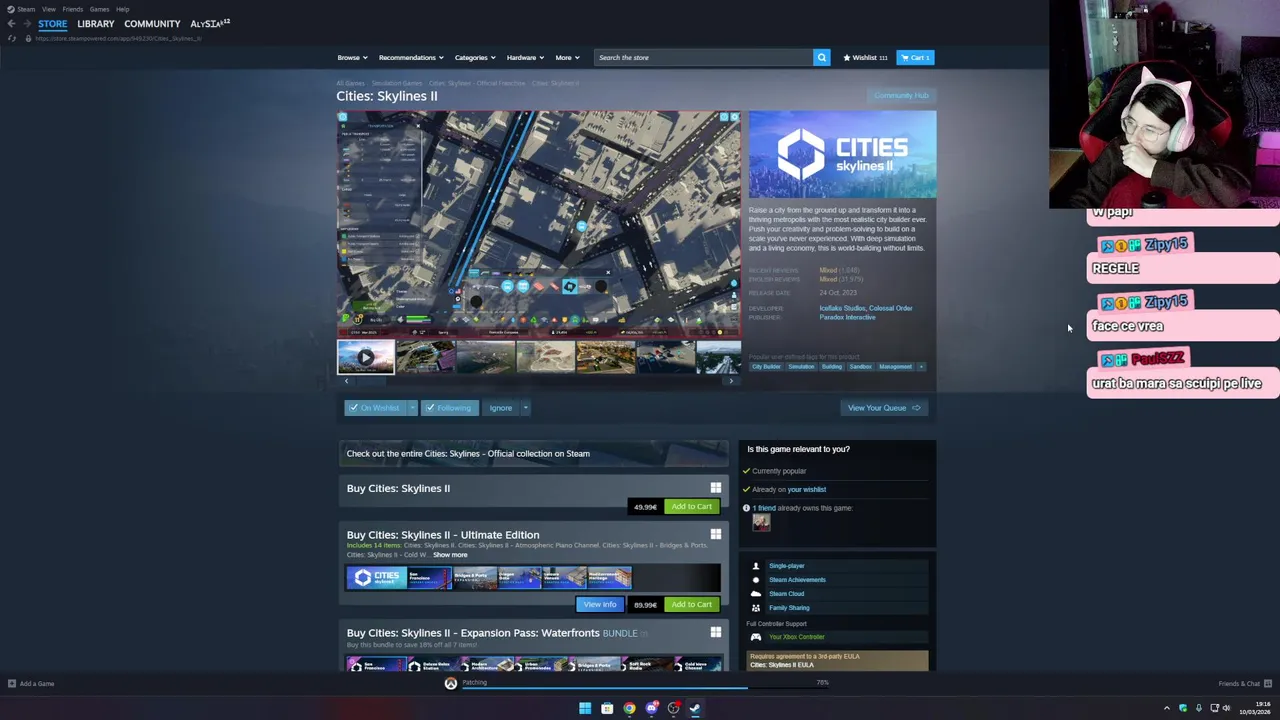This screenshot has height=720, width=1280.
Task: Click View Your Queue
Action: (884, 408)
